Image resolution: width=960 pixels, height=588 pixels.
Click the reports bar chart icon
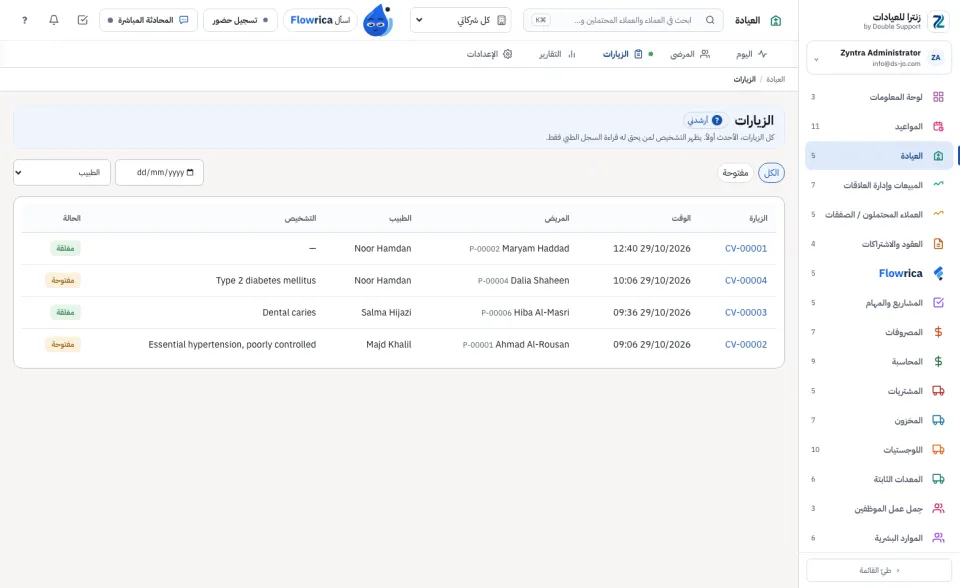[572, 54]
